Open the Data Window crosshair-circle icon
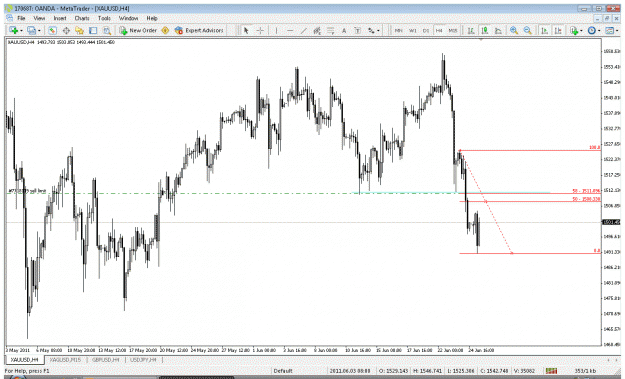 [x=66, y=30]
